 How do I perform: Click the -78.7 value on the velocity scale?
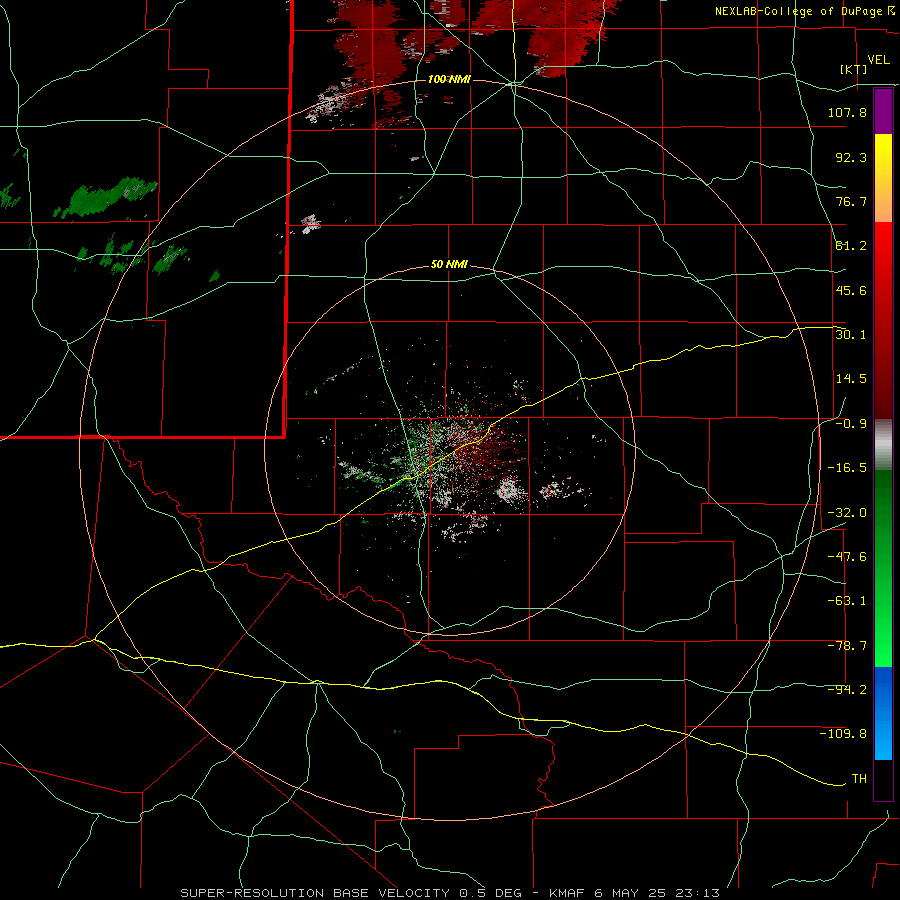pyautogui.click(x=847, y=646)
